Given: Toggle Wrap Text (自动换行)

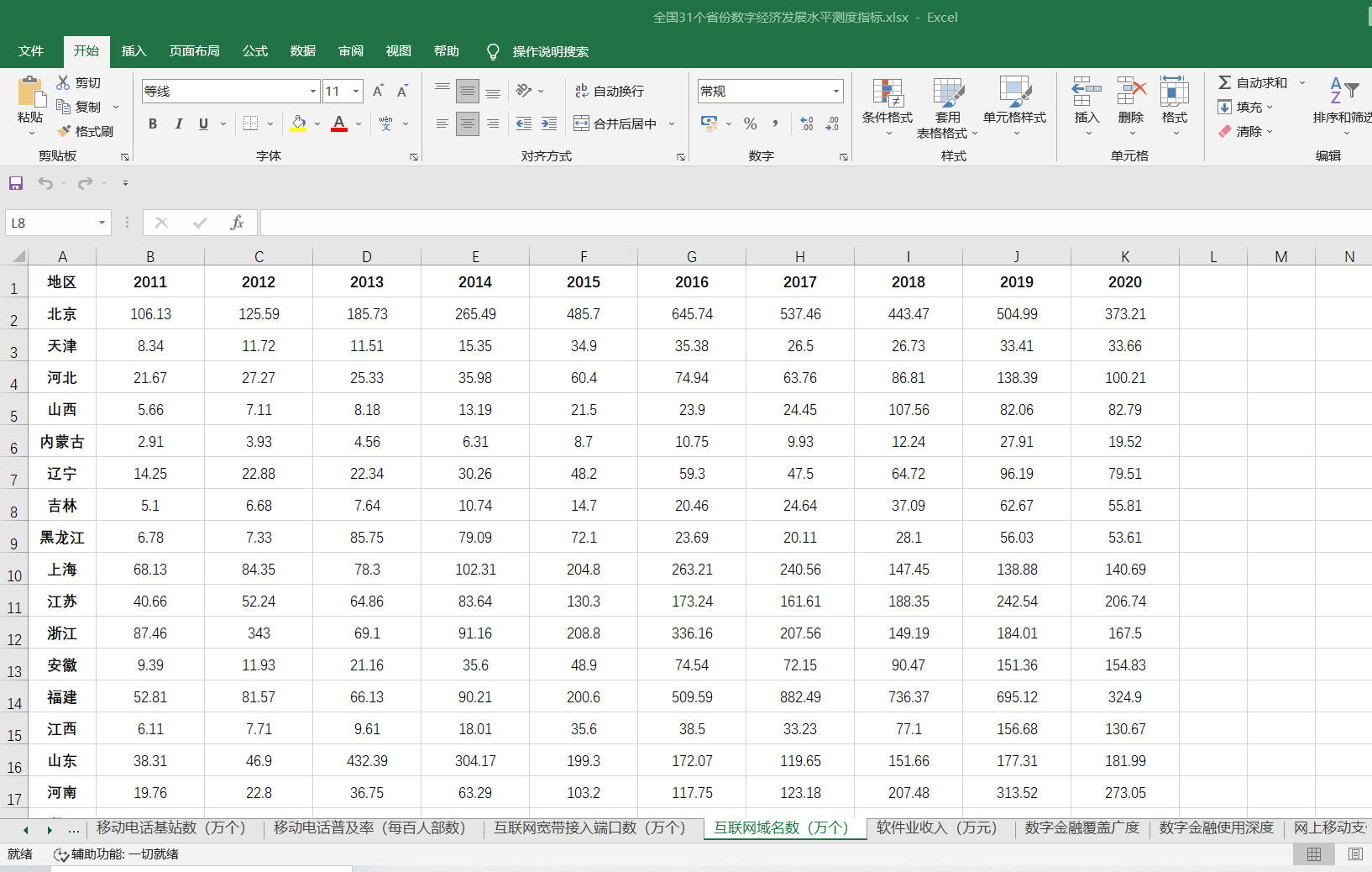Looking at the screenshot, I should coord(610,91).
